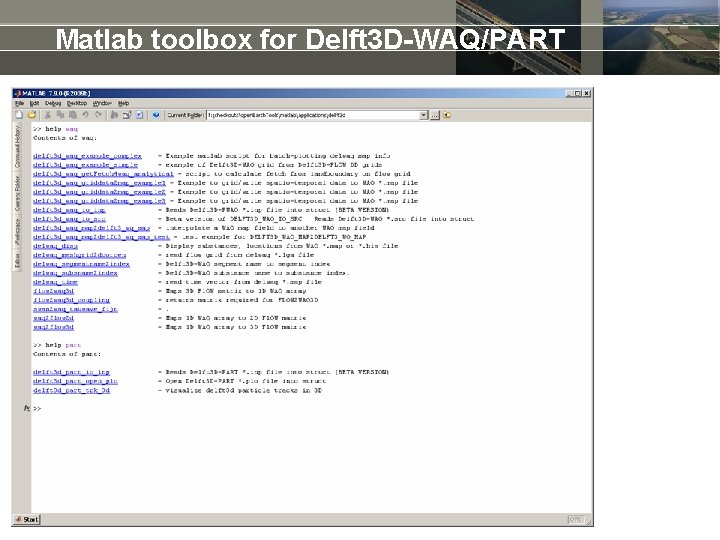Undo using the toolbar arrow icon
This screenshot has height=540, width=720.
(85, 115)
